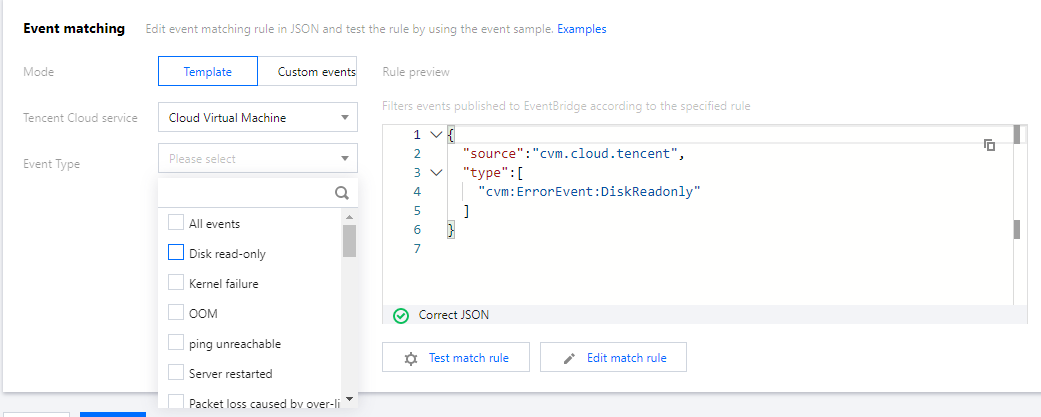This screenshot has width=1041, height=417.
Task: Switch to Custom events mode
Action: 314,72
